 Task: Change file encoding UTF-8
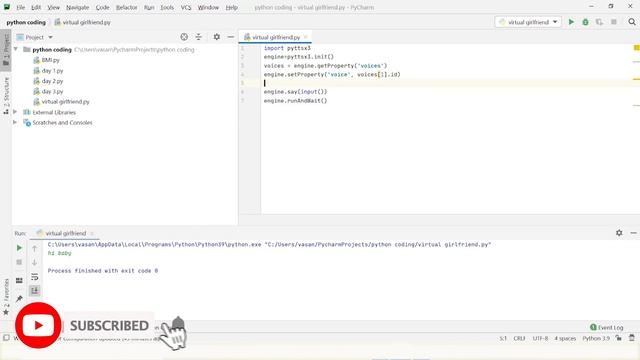coord(540,338)
